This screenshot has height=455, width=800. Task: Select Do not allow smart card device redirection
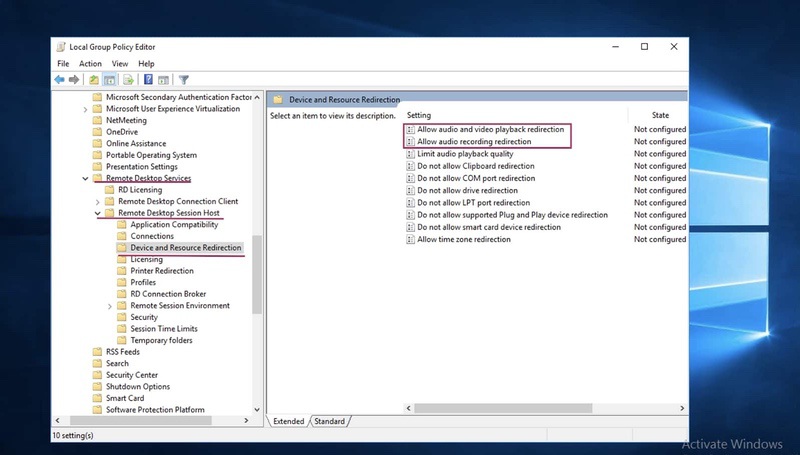[489, 228]
